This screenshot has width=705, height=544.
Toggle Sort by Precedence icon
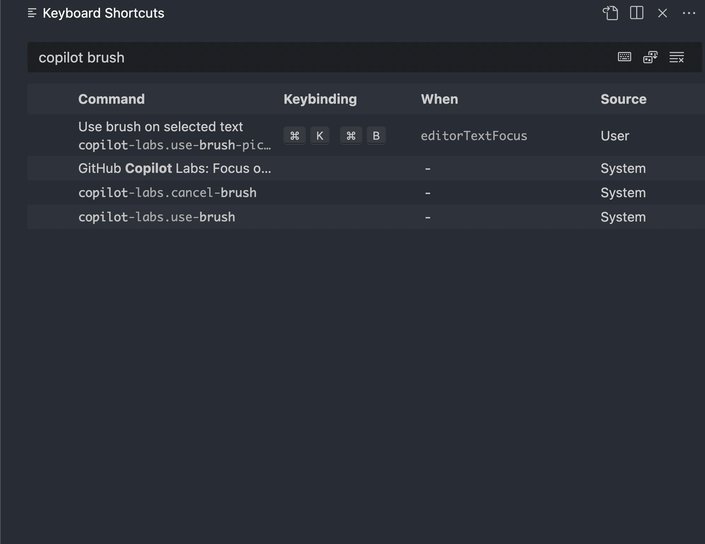click(650, 57)
